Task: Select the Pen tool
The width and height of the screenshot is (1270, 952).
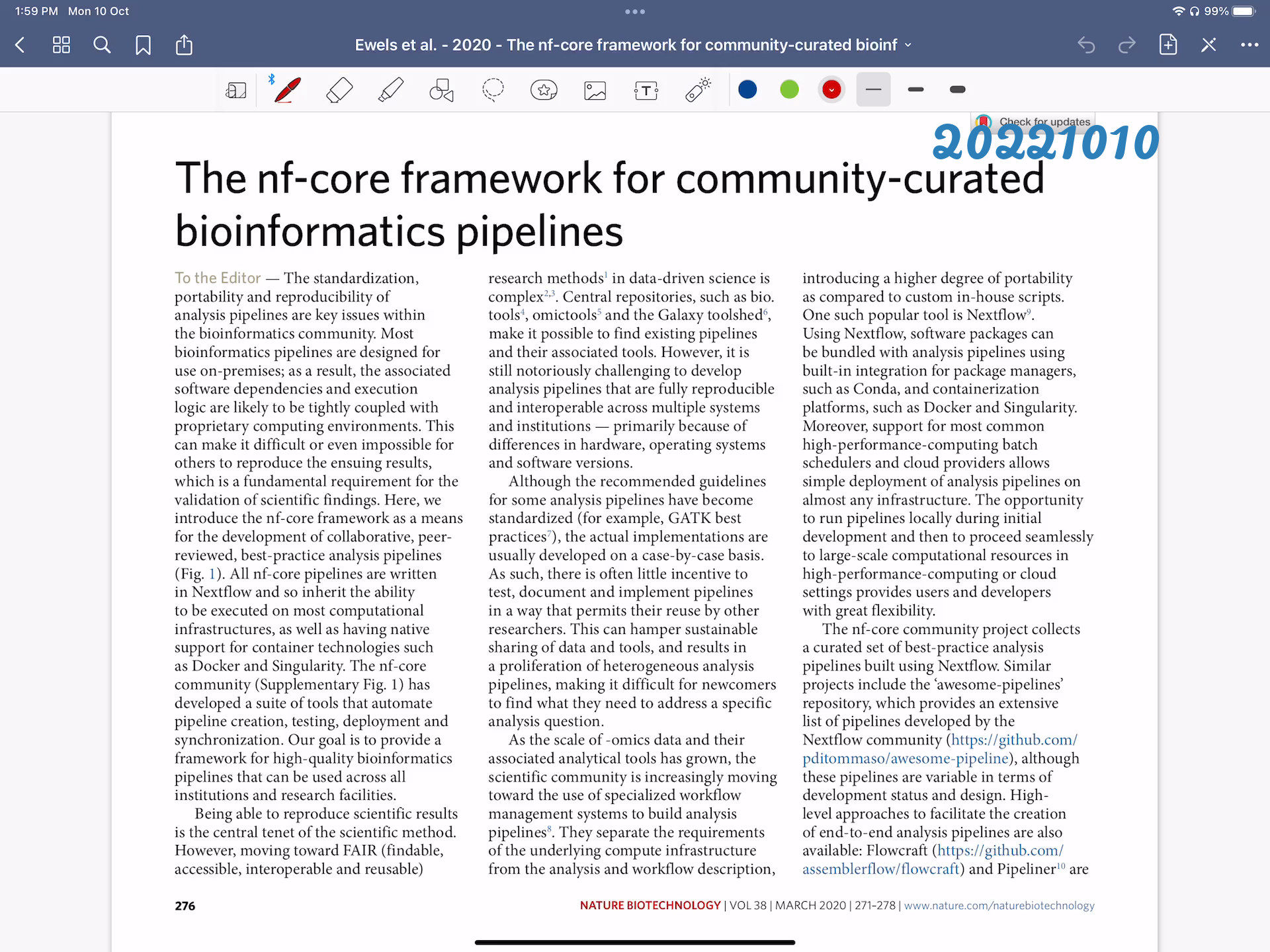Action: point(288,90)
